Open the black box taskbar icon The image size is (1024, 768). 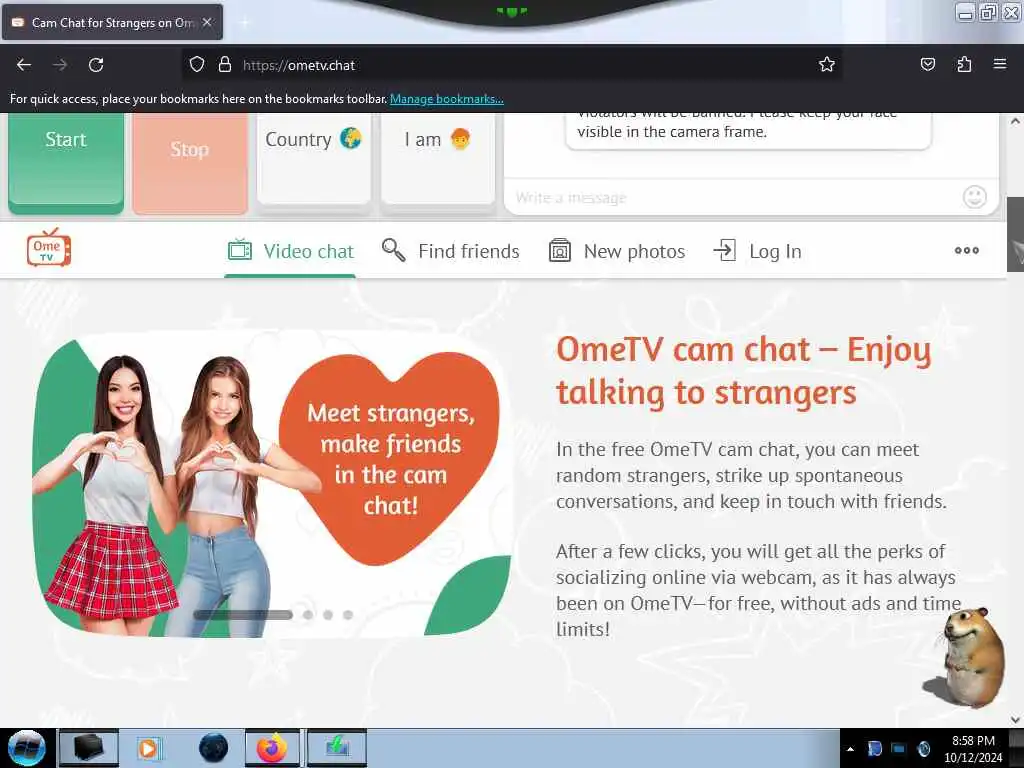click(89, 748)
